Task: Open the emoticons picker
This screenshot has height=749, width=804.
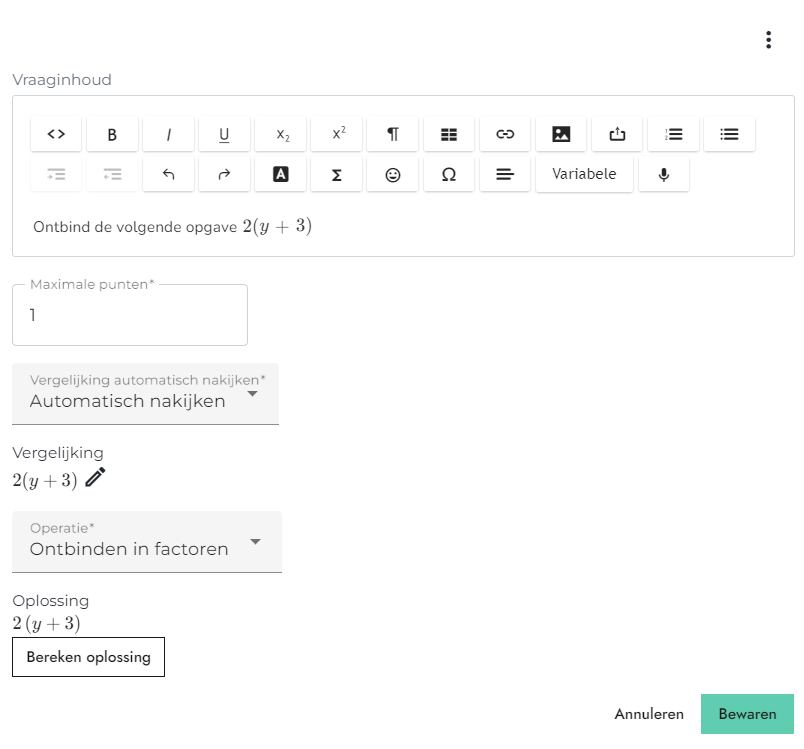Action: point(393,175)
